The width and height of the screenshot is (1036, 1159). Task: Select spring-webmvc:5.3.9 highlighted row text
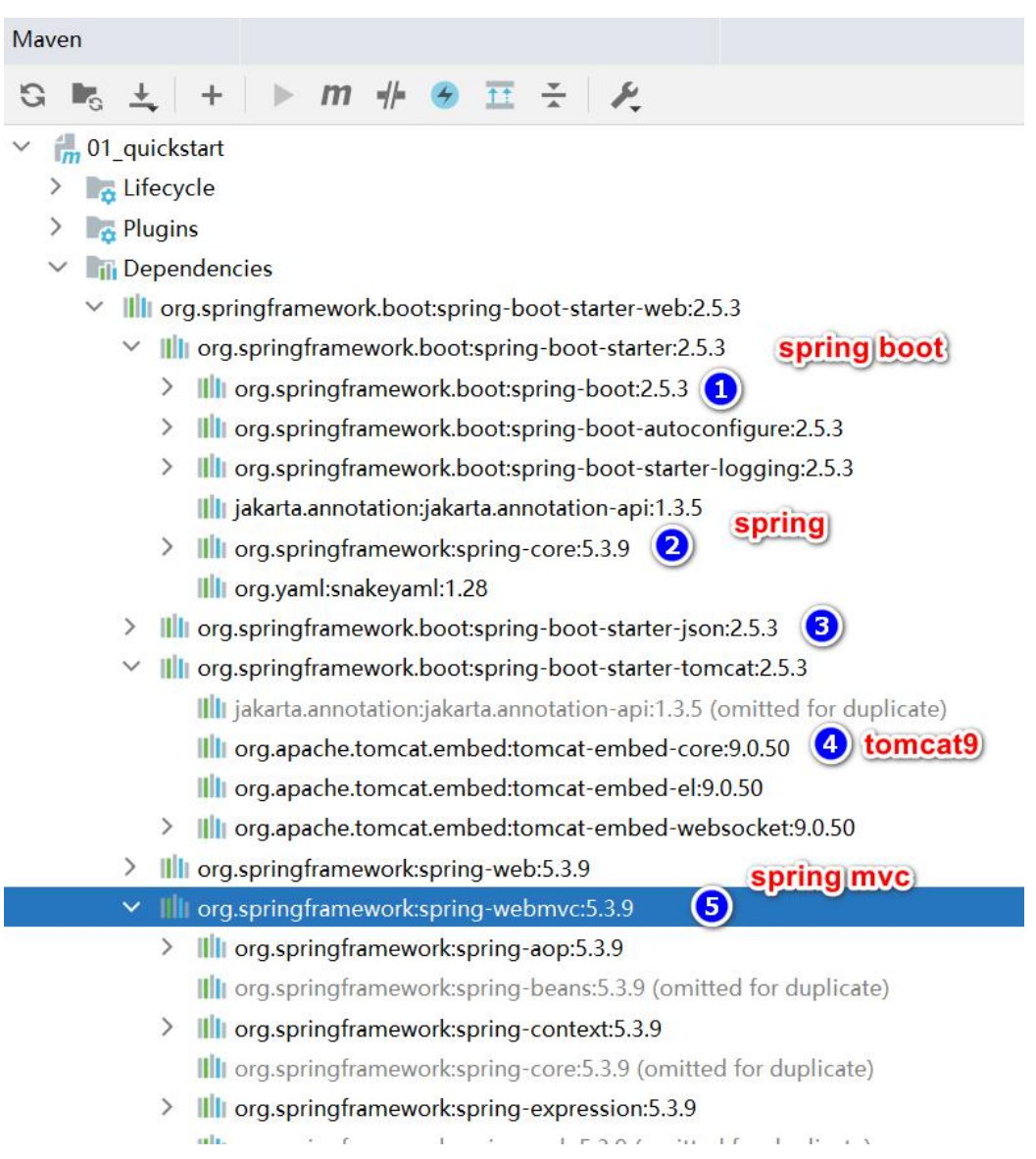[416, 908]
